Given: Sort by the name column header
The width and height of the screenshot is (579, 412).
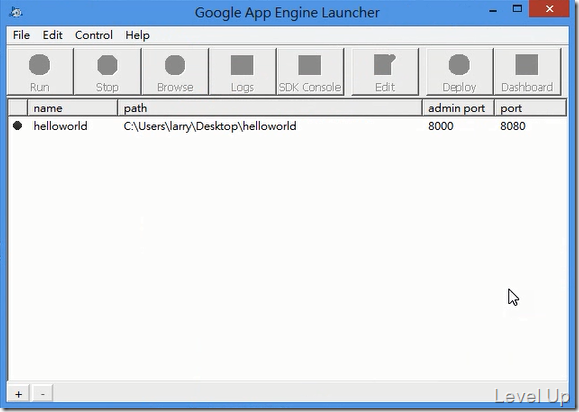Looking at the screenshot, I should point(72,108).
